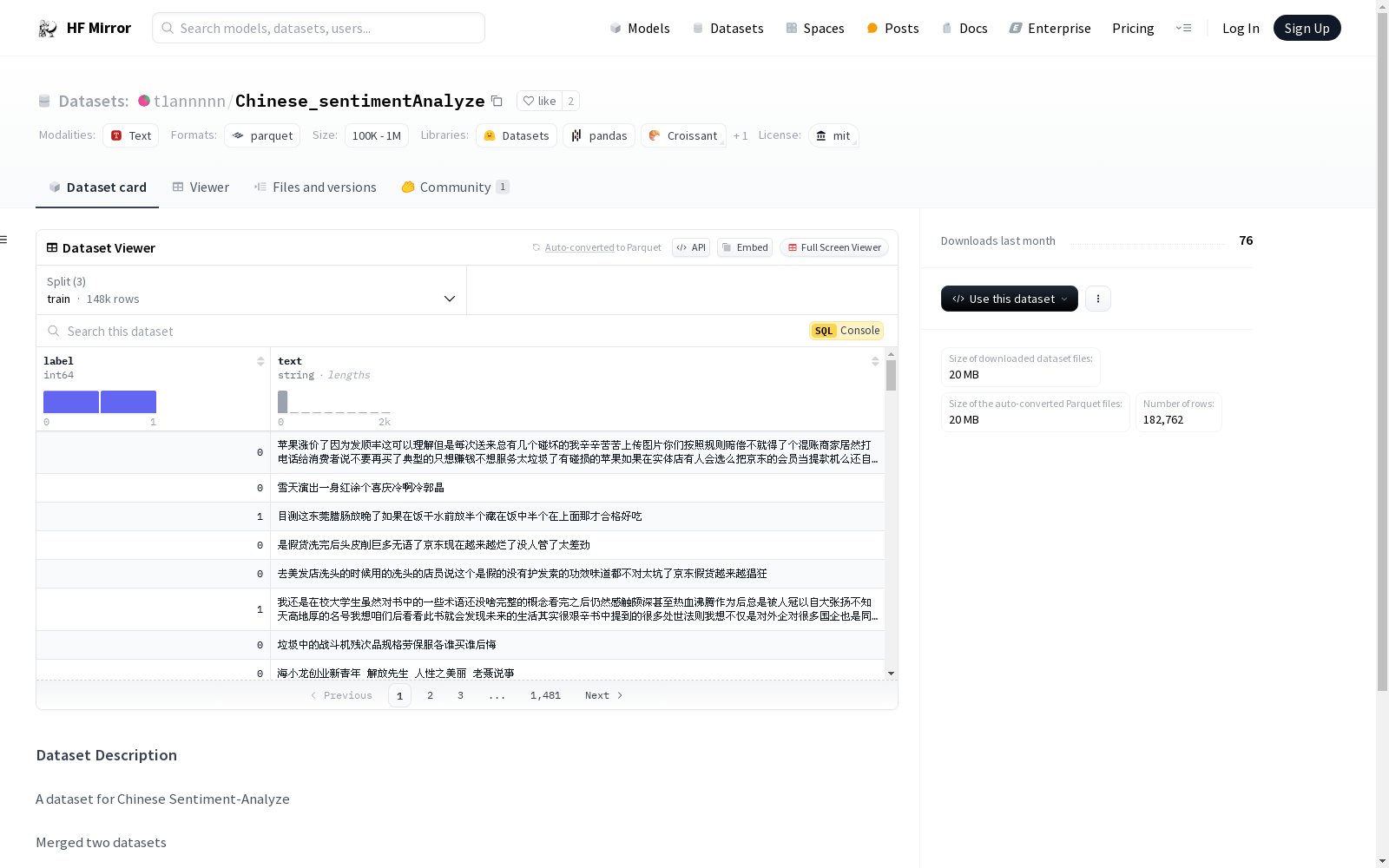Click the Number of rows value 182,762
Viewport: 1389px width, 868px height.
1163,419
